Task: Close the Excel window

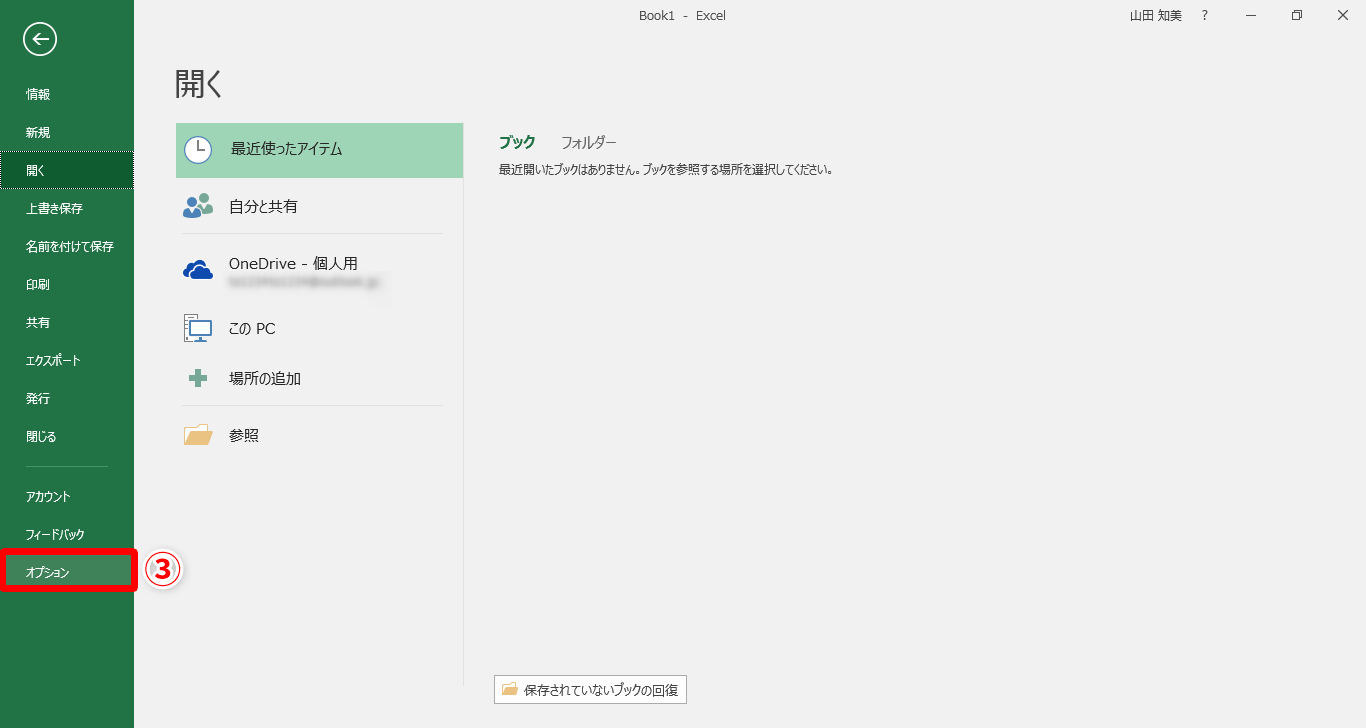Action: coord(1343,15)
